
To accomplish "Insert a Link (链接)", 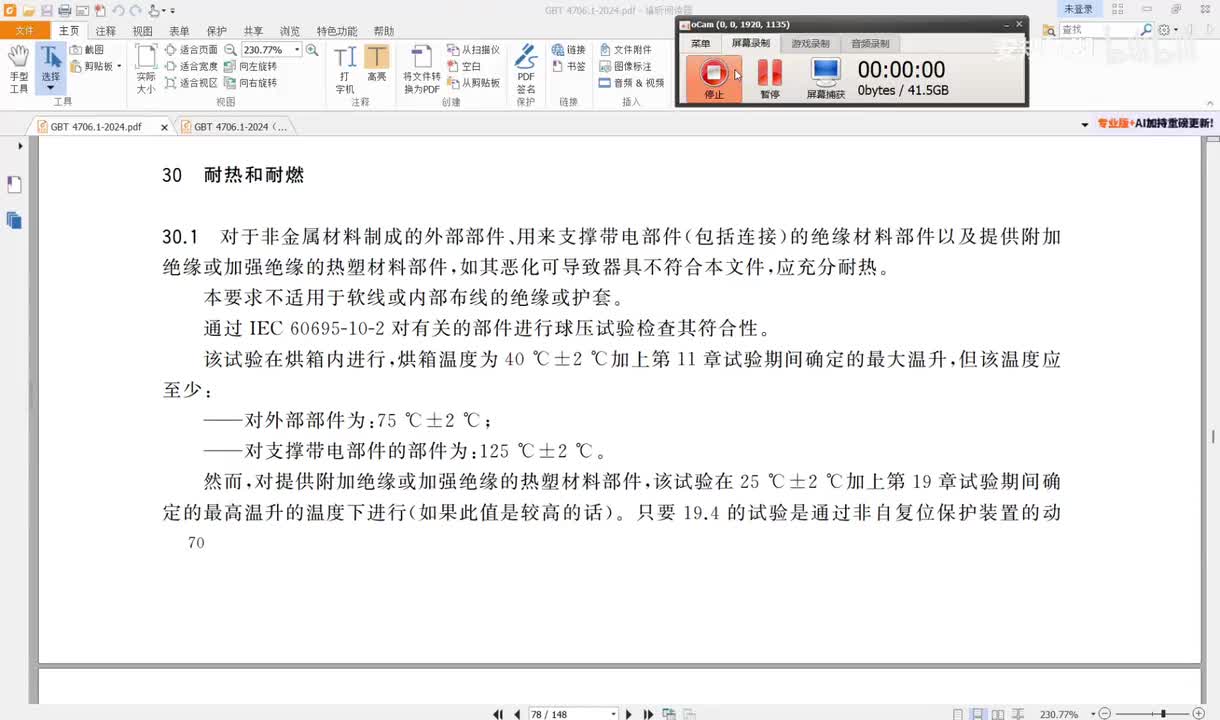I will [x=569, y=49].
